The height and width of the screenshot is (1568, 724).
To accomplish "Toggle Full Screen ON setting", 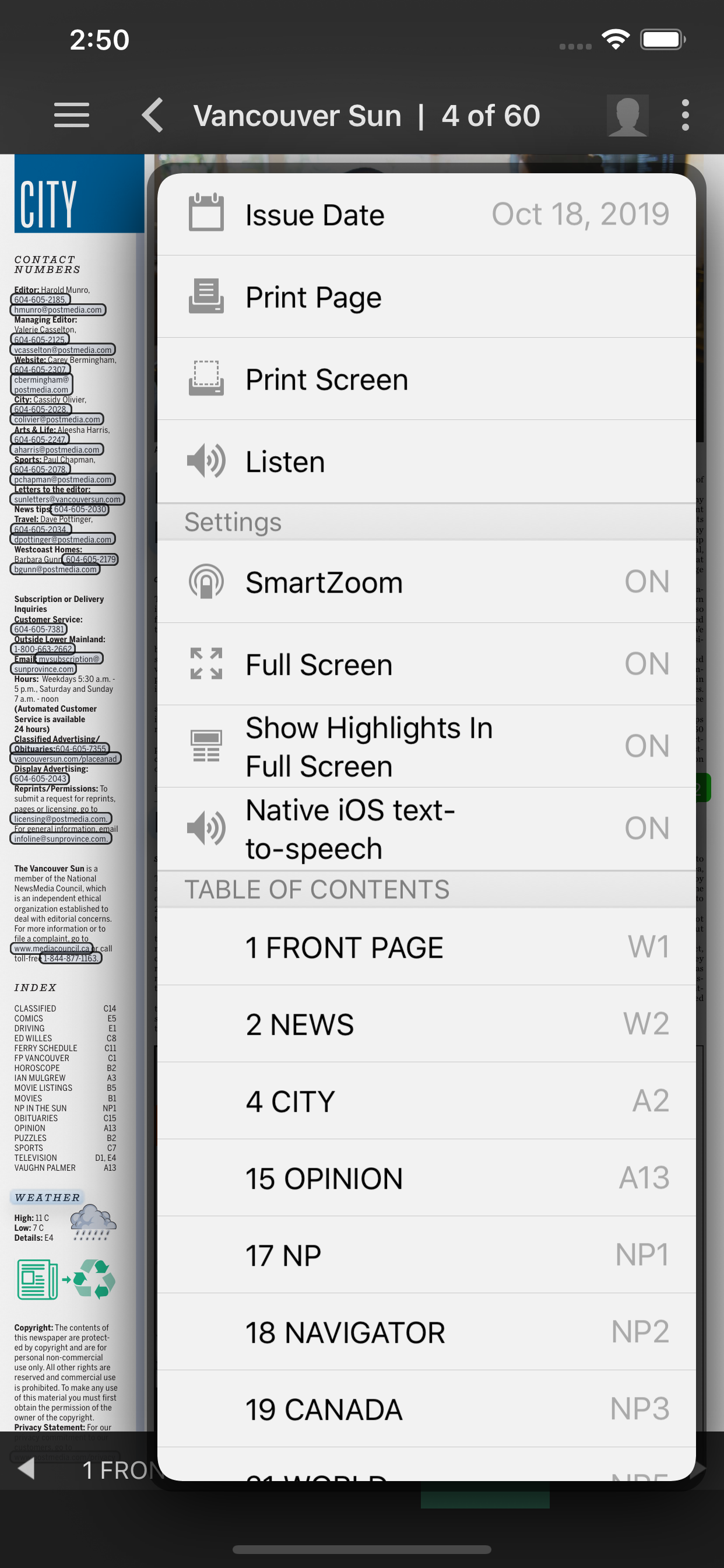I will pos(426,663).
